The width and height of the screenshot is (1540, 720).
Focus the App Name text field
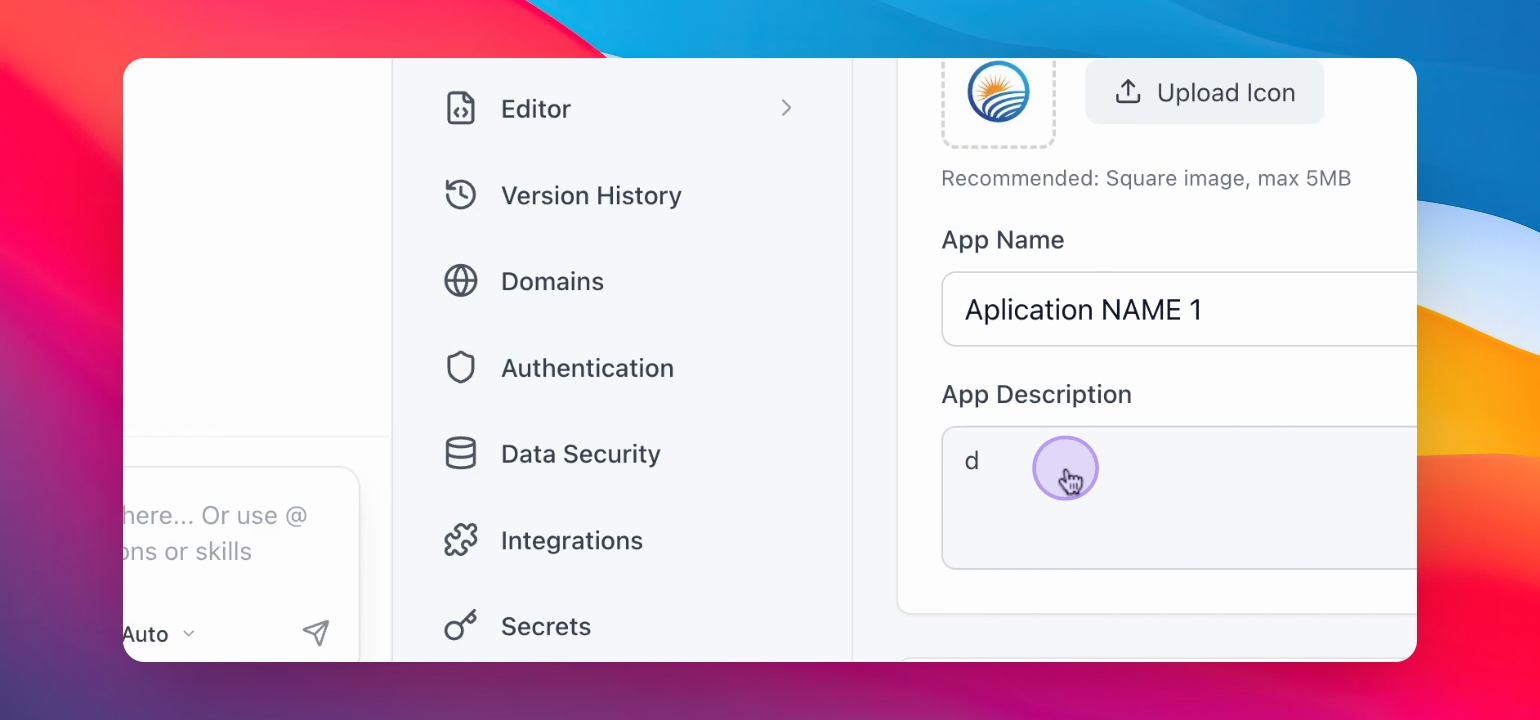pos(1179,309)
